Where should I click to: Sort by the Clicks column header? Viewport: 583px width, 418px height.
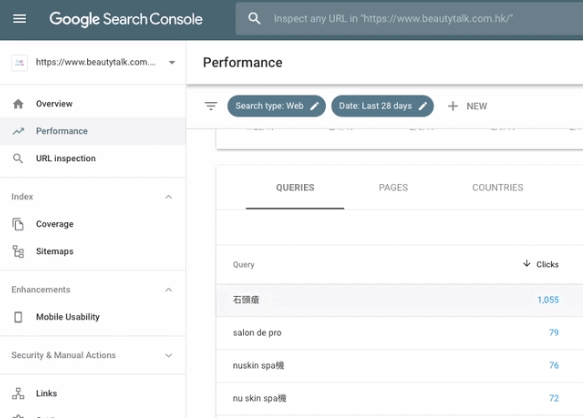[547, 264]
